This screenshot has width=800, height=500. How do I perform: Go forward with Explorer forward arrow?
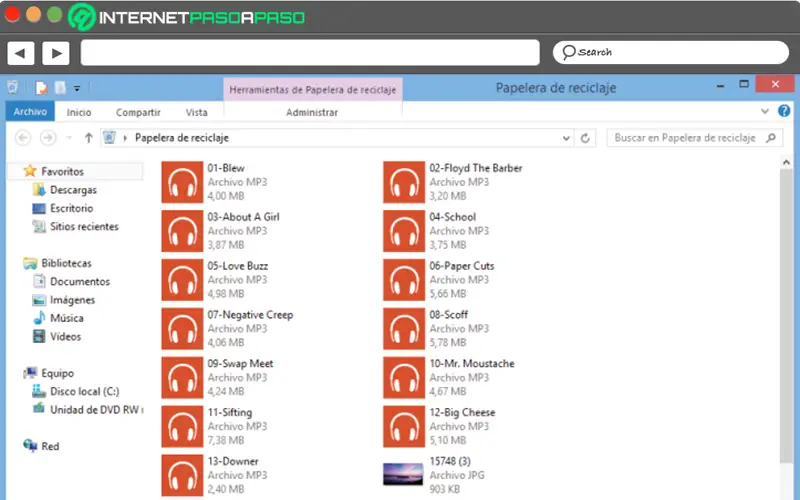pos(48,138)
